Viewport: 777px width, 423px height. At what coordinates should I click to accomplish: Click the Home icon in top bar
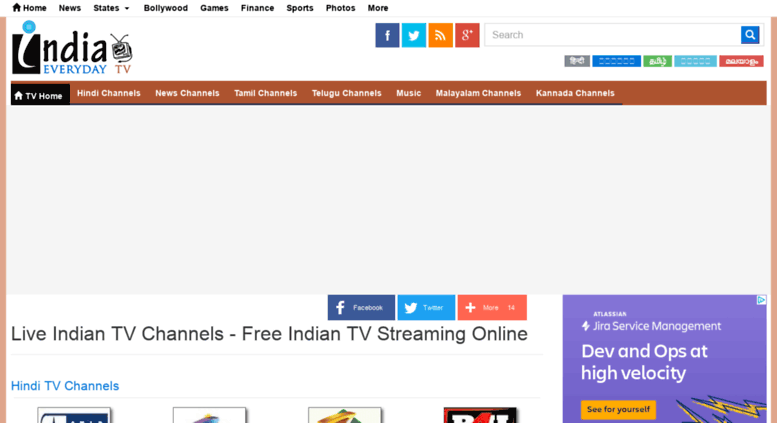click(29, 8)
